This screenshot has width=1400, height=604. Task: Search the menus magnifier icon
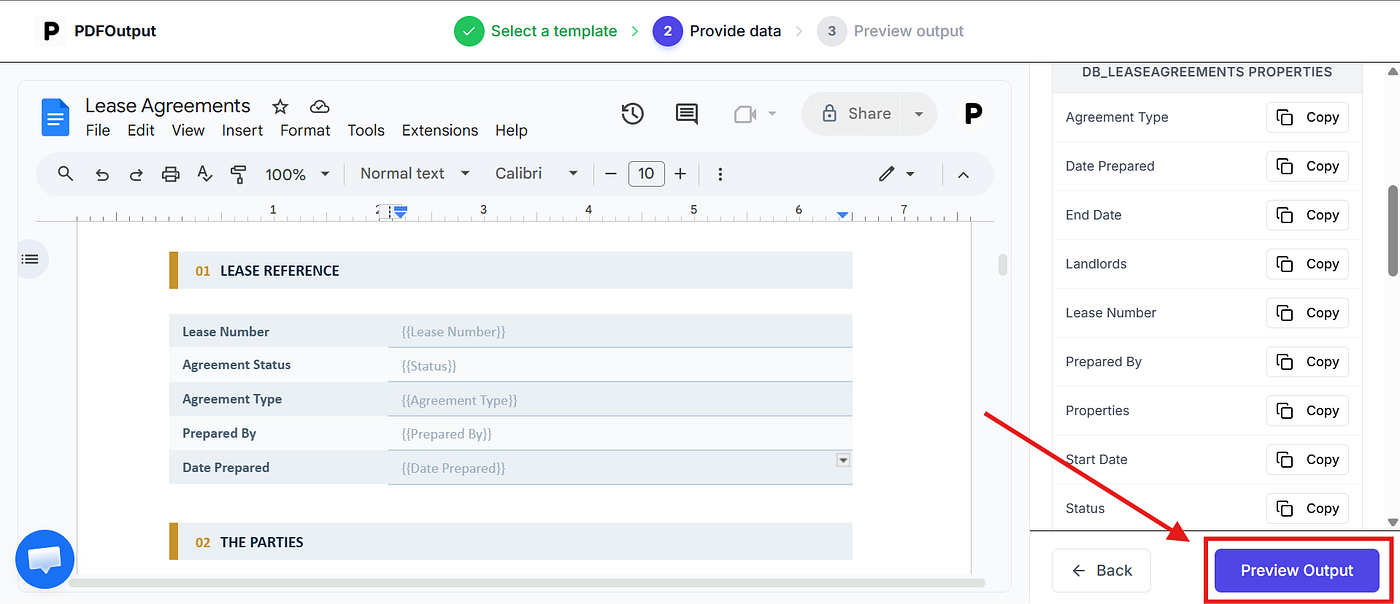tap(65, 174)
